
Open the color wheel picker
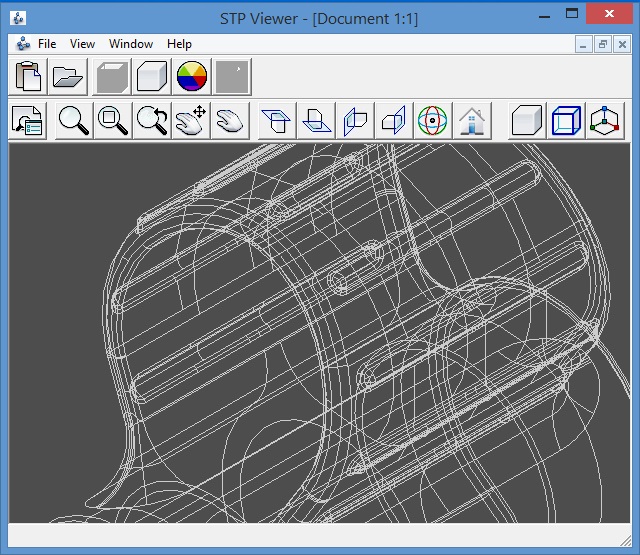192,76
